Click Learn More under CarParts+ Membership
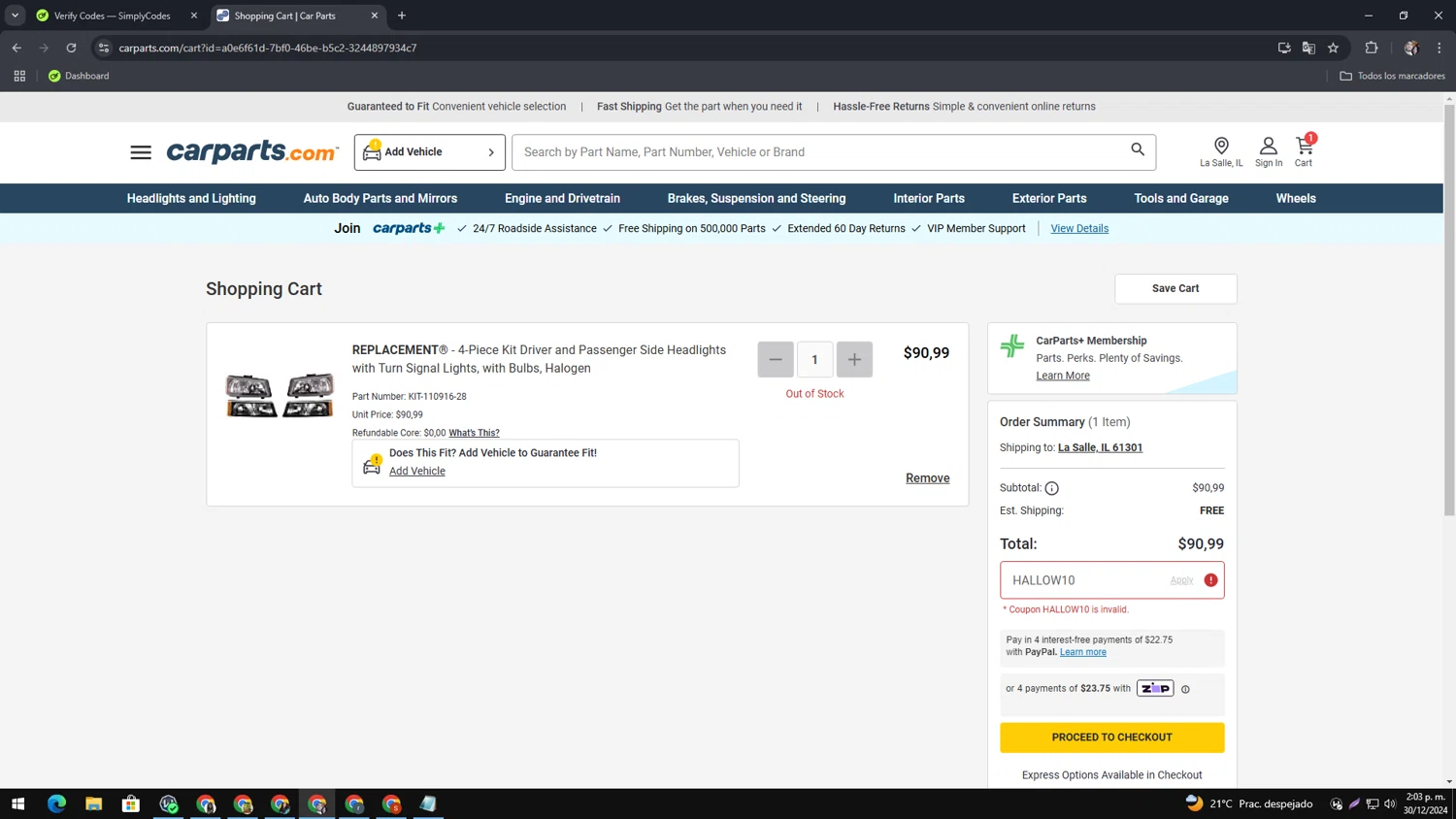This screenshot has width=1456, height=819. click(1063, 376)
